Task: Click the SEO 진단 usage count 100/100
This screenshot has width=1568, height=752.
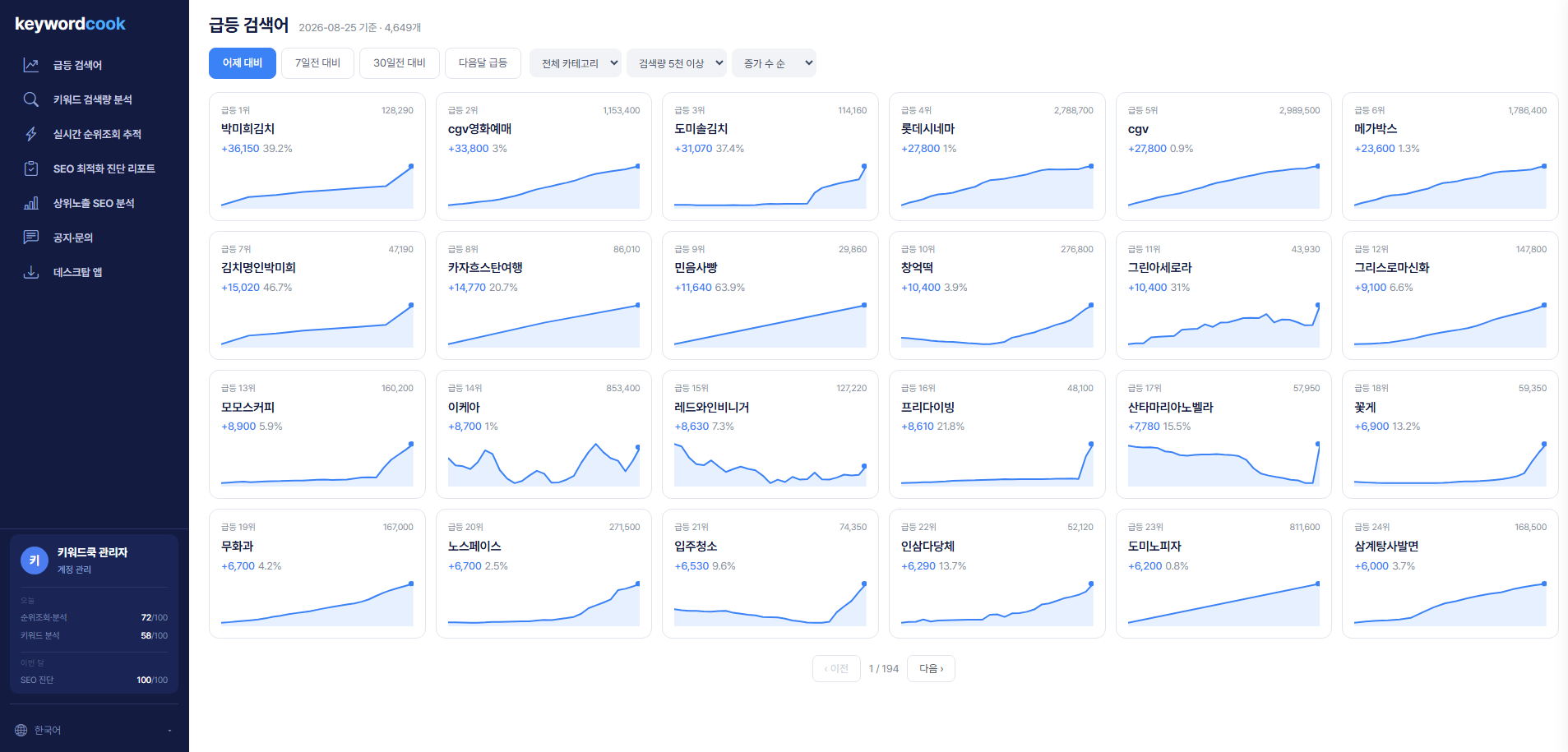Action: point(152,680)
